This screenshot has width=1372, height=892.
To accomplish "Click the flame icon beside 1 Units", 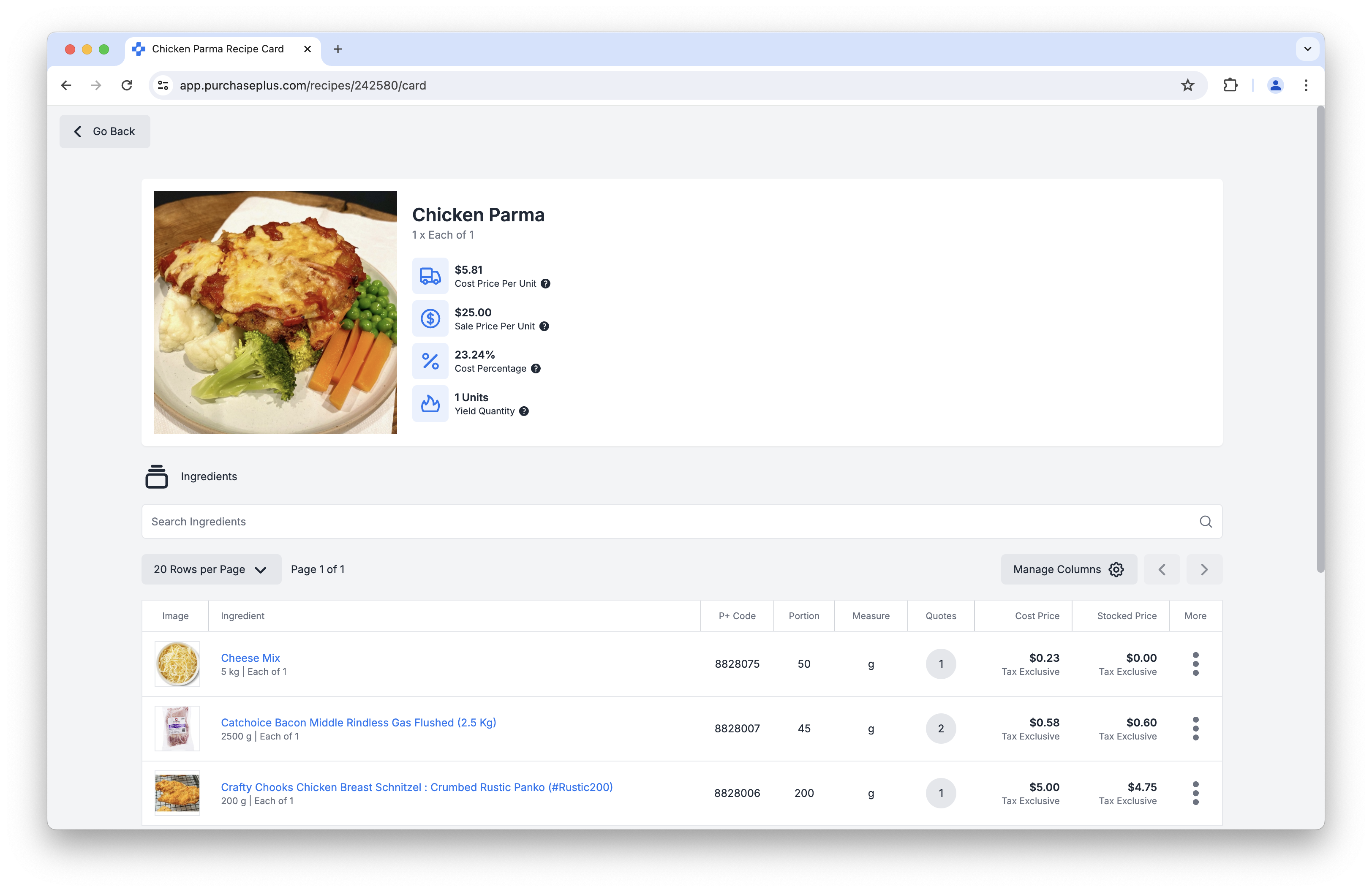I will pyautogui.click(x=430, y=403).
